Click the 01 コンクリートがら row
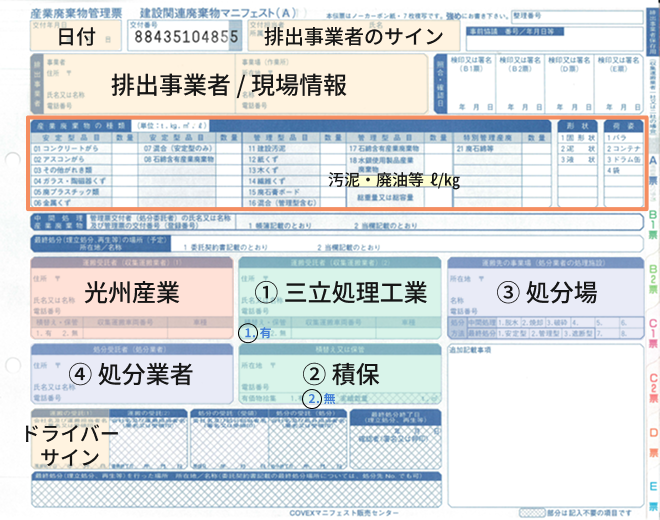Image resolution: width=660 pixels, height=520 pixels. tap(72, 148)
